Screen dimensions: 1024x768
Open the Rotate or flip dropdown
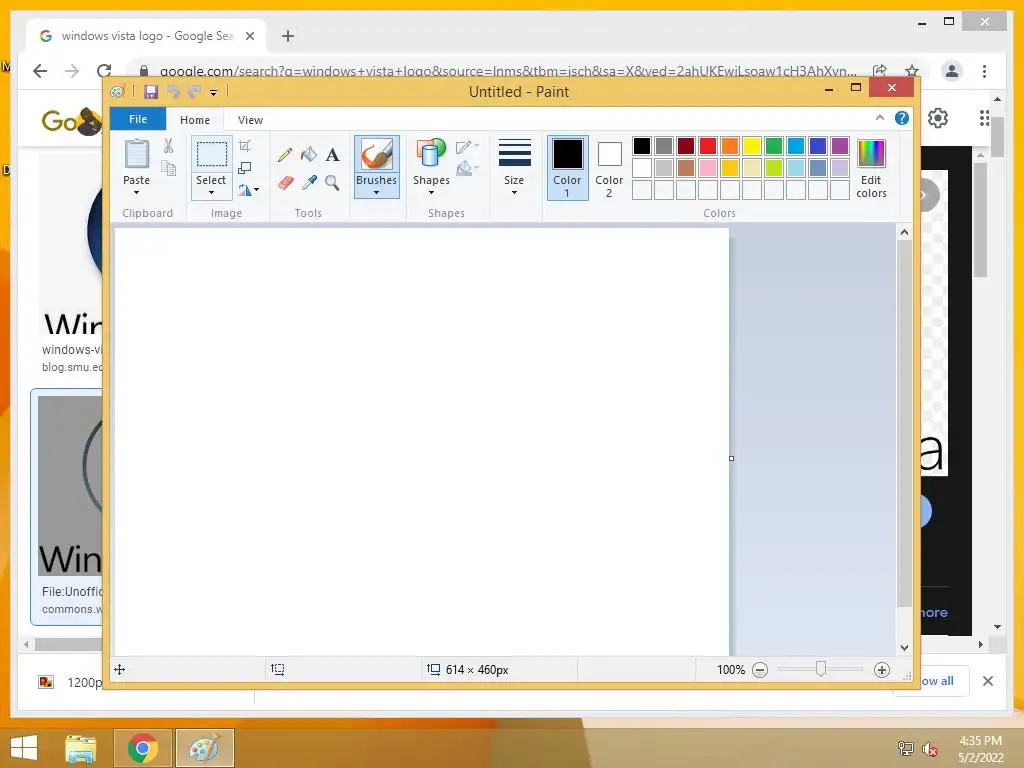[x=249, y=190]
